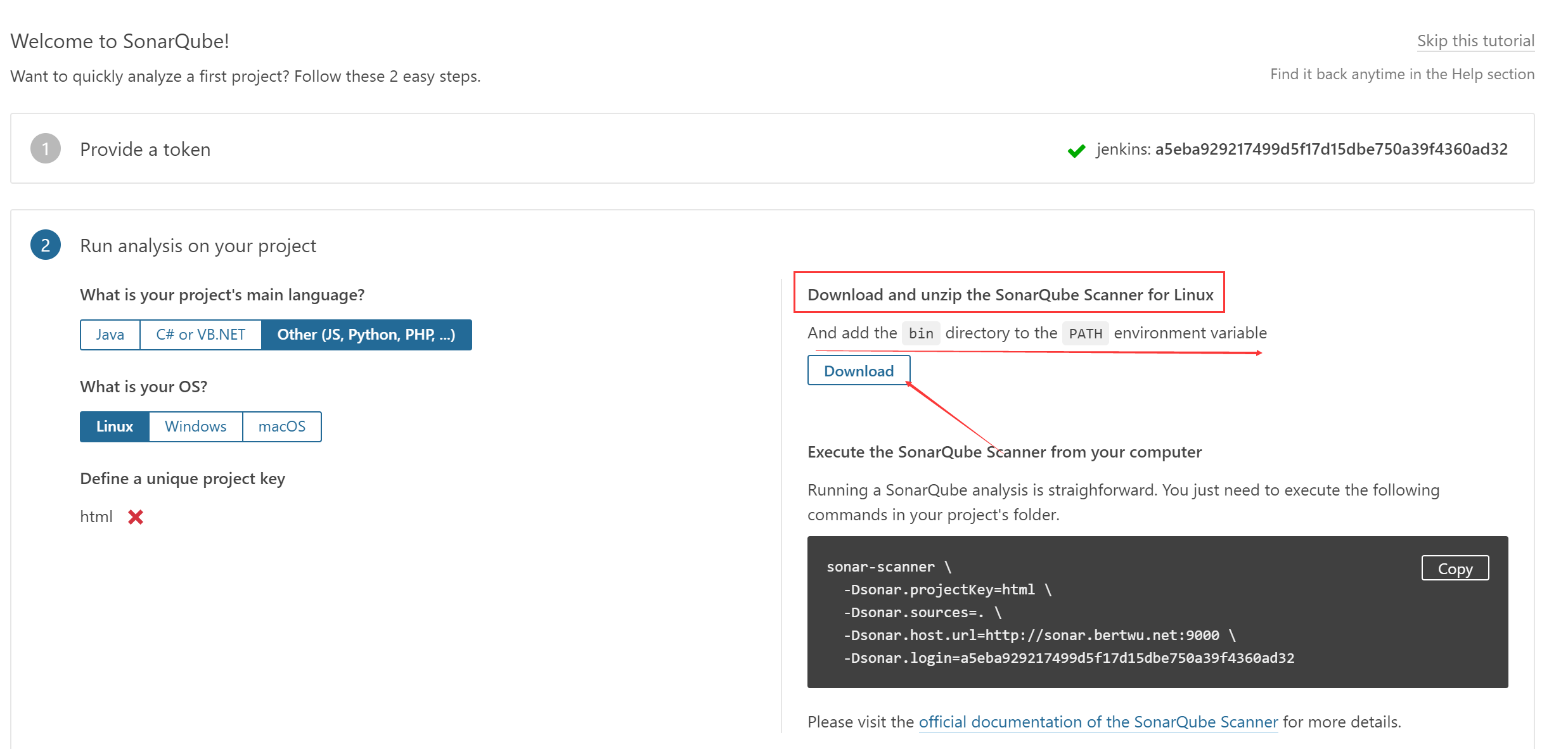Click the step 1 circle icon
Screen dimensions: 1568x749
click(x=44, y=148)
